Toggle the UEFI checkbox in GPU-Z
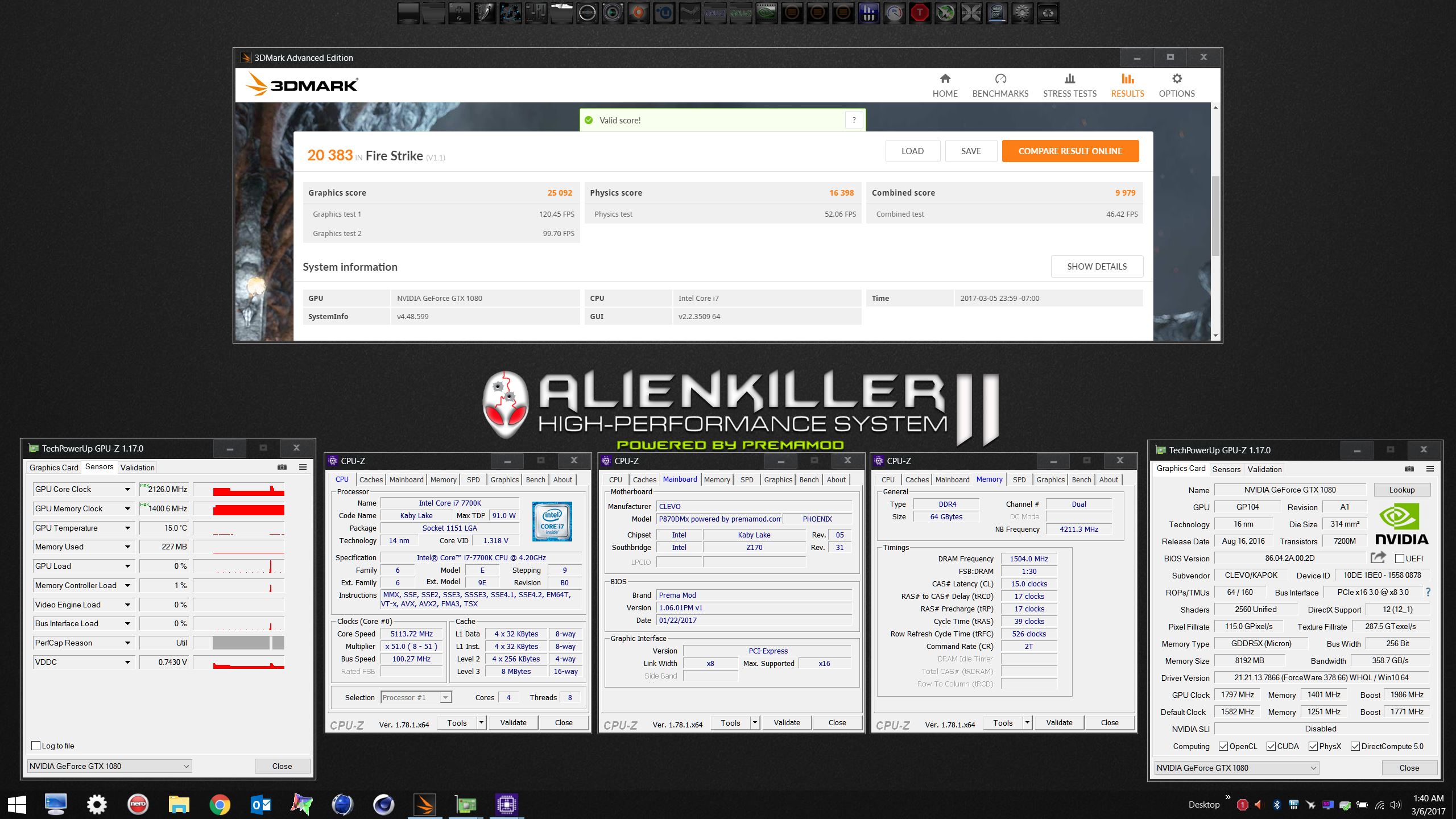The height and width of the screenshot is (819, 1456). [x=1400, y=559]
